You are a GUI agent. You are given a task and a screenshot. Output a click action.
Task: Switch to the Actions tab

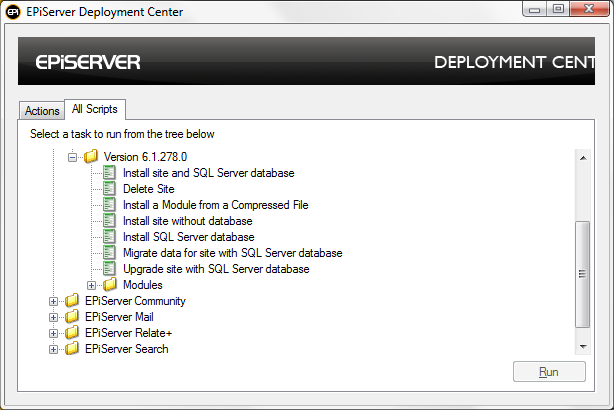42,111
